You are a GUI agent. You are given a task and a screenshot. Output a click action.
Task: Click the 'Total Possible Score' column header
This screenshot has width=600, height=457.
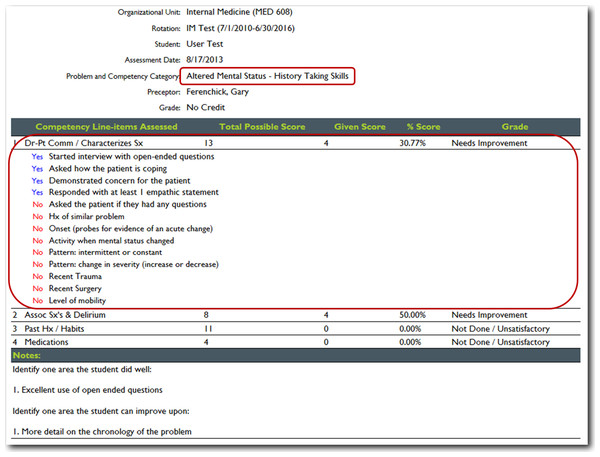point(262,127)
